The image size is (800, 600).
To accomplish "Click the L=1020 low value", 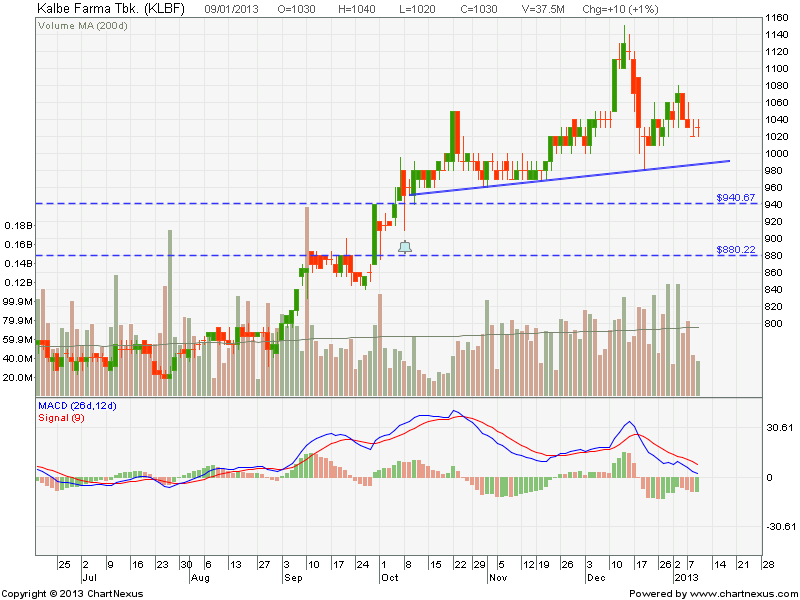I will point(417,9).
